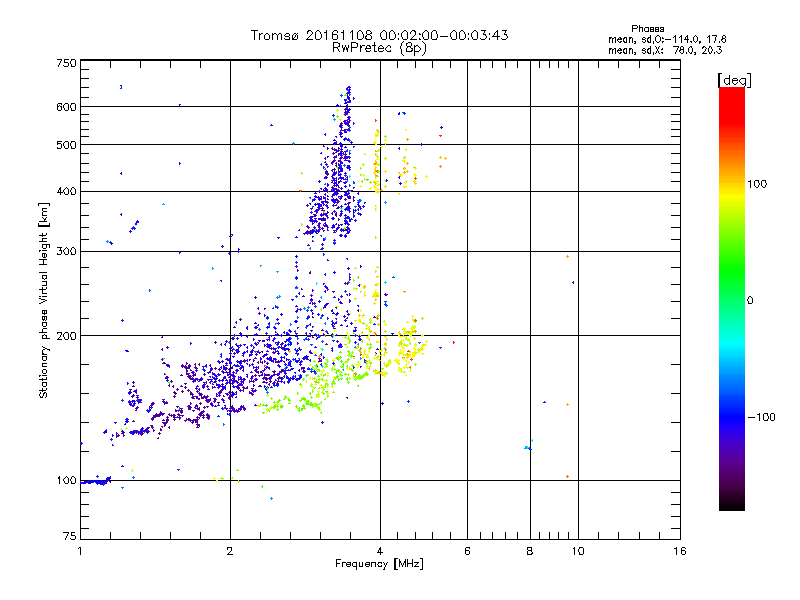Image resolution: width=800 pixels, height=600 pixels.
Task: Click the black bottom of the phase colorbar
Action: point(732,503)
